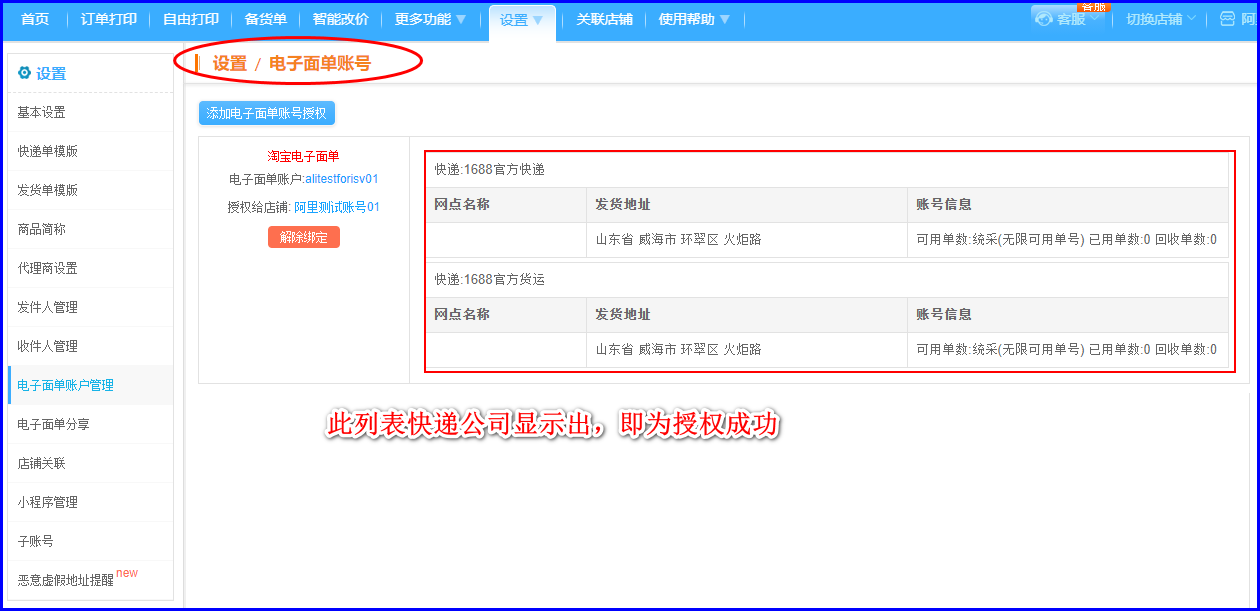Viewport: 1260px width, 611px height.
Task: Select 店铺关联 in the sidebar
Action: tap(90, 463)
